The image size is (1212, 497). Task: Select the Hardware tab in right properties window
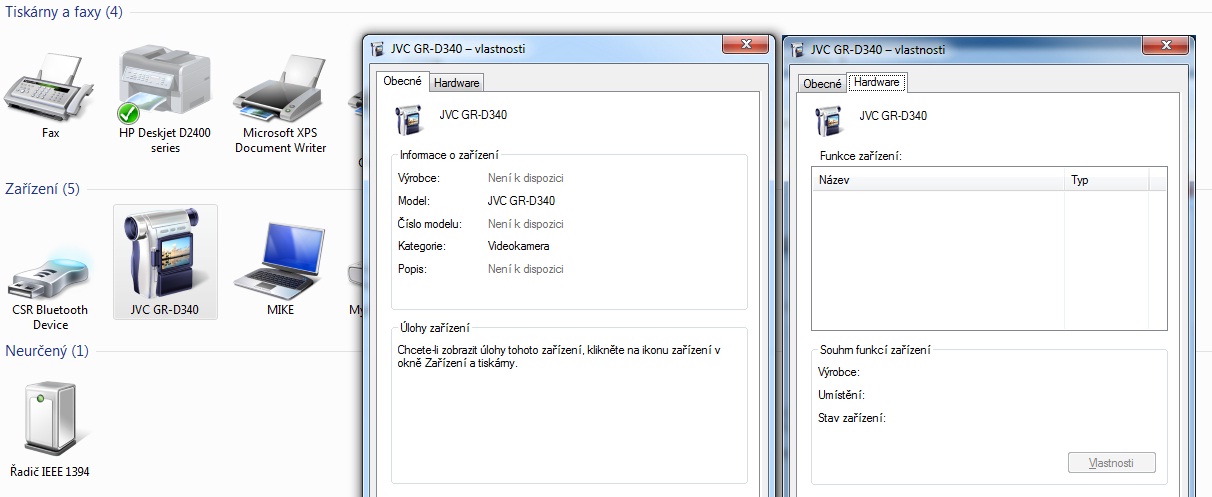tap(877, 82)
